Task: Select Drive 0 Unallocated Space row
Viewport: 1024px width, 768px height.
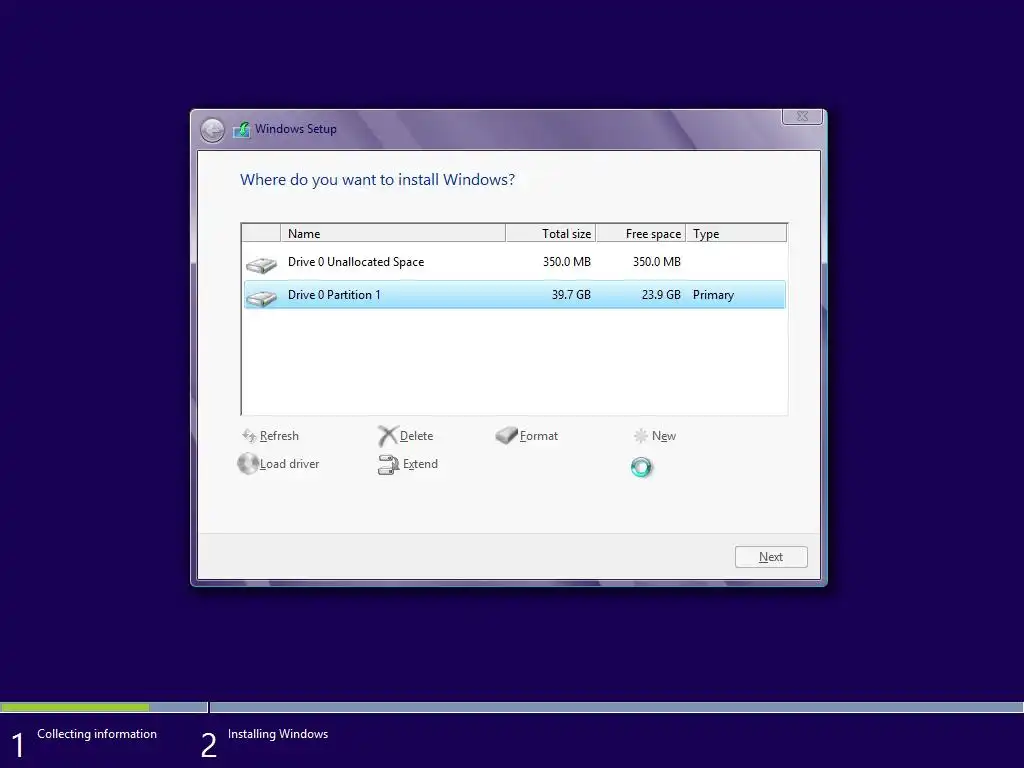Action: [515, 262]
